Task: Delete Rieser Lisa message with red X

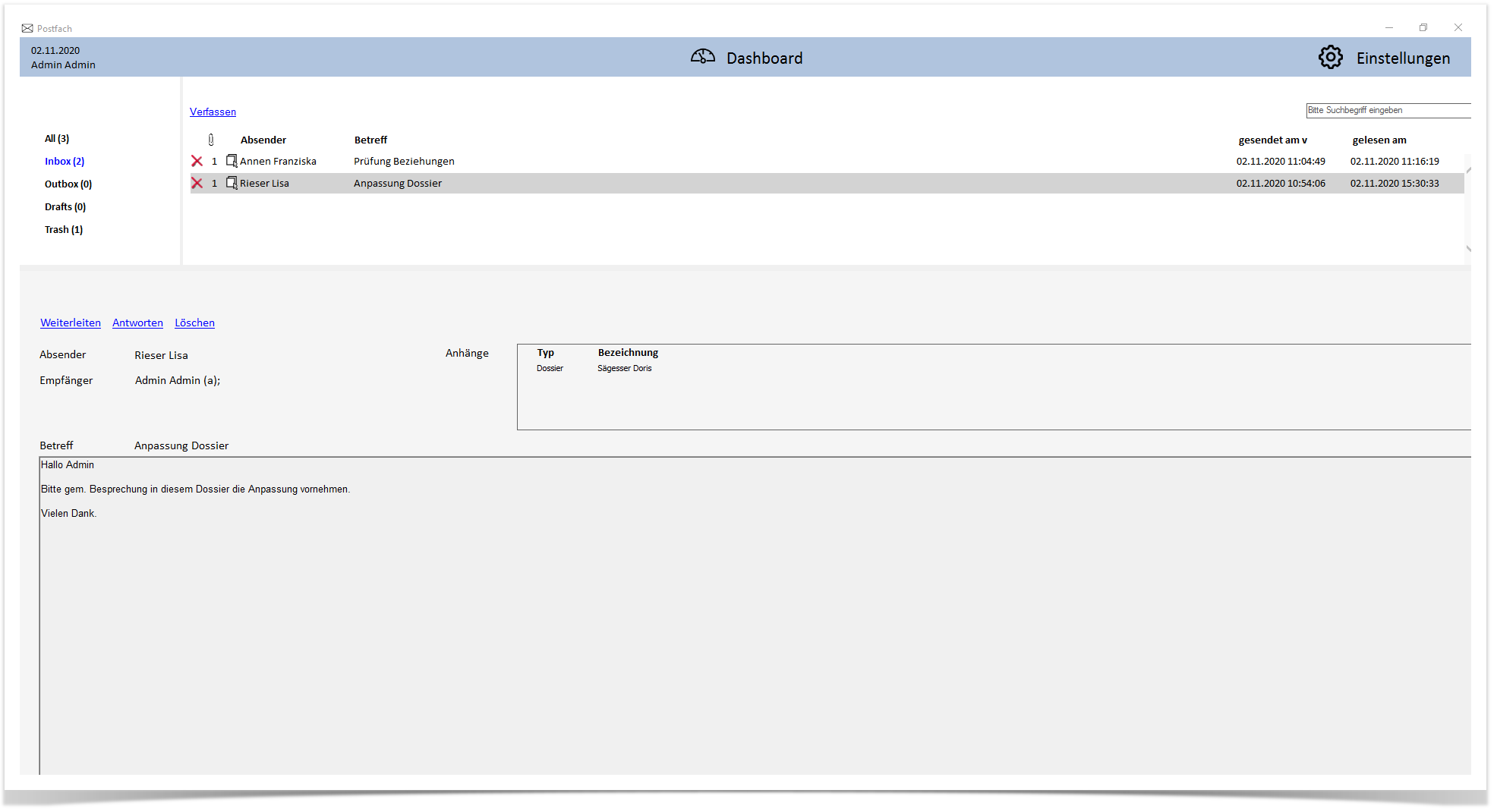Action: tap(197, 183)
